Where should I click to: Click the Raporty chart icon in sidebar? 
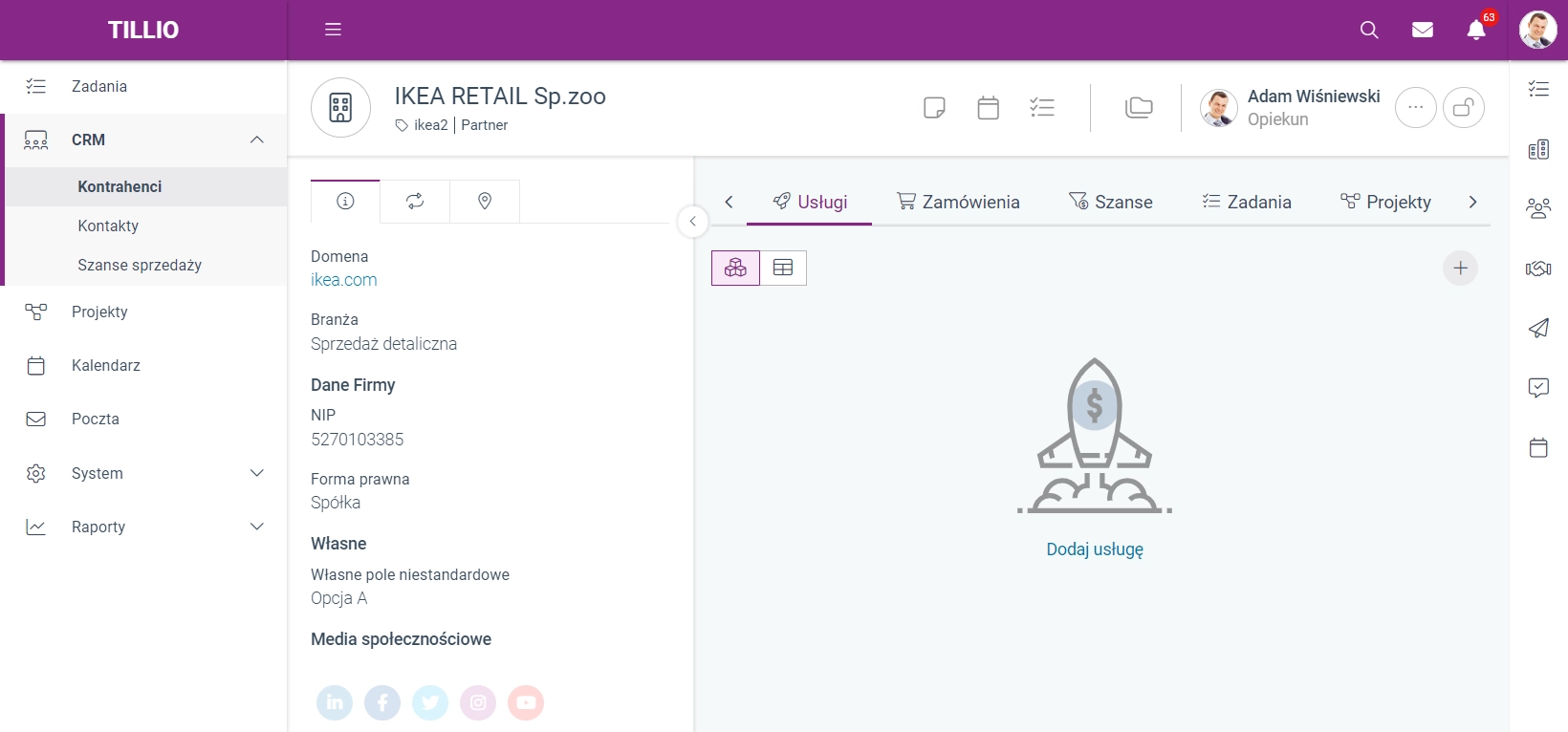pyautogui.click(x=36, y=527)
